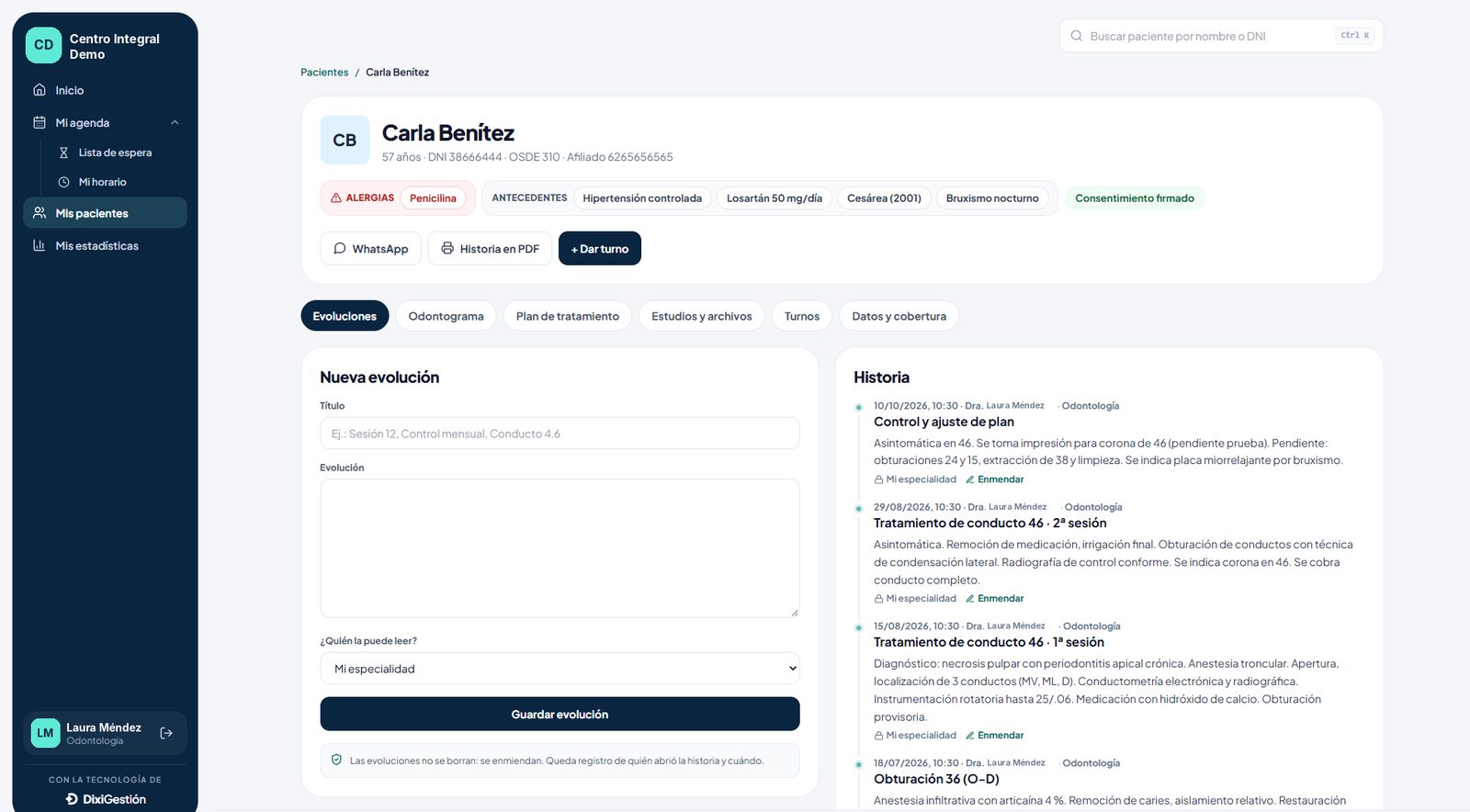The width and height of the screenshot is (1470, 812).
Task: Open Mis estadísticas in the sidebar
Action: [x=105, y=245]
